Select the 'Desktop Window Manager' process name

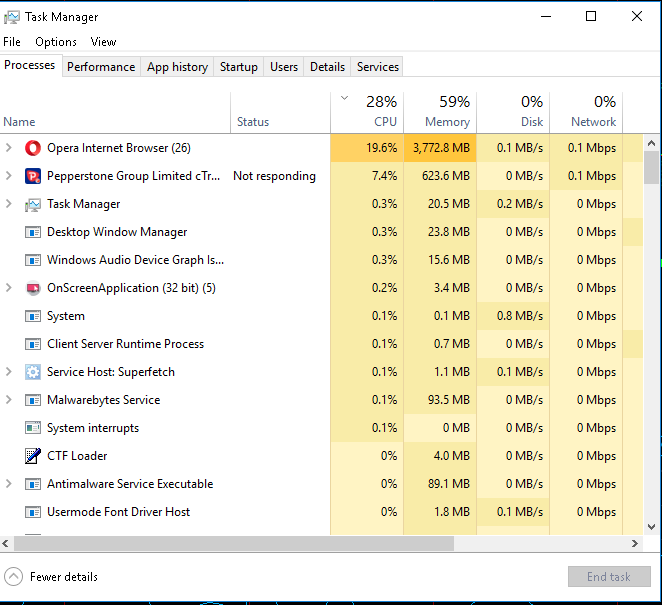pos(117,232)
